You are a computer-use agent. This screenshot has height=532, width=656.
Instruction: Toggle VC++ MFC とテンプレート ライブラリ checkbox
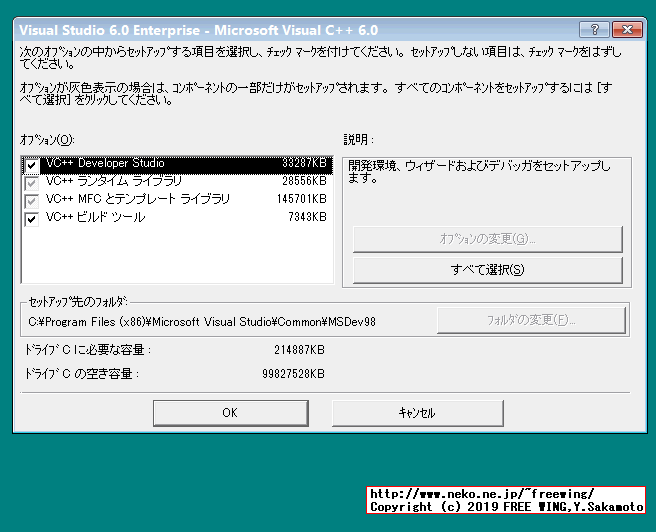[x=31, y=201]
